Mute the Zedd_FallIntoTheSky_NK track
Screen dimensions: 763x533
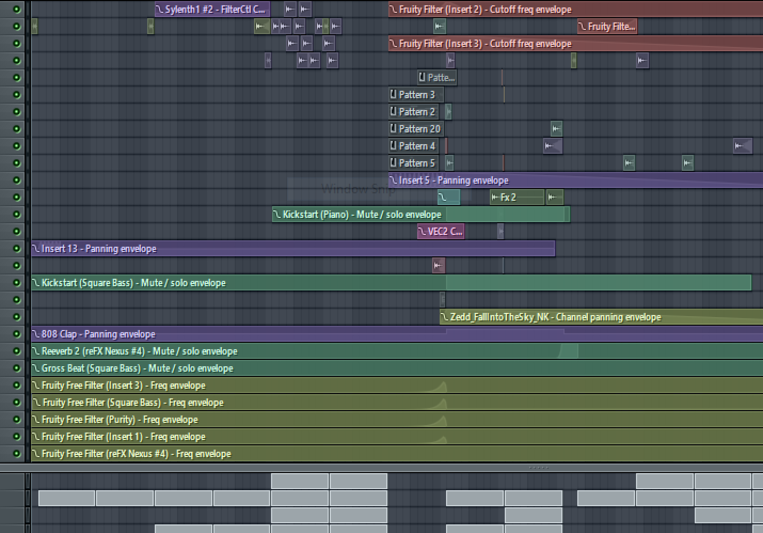[x=17, y=317]
